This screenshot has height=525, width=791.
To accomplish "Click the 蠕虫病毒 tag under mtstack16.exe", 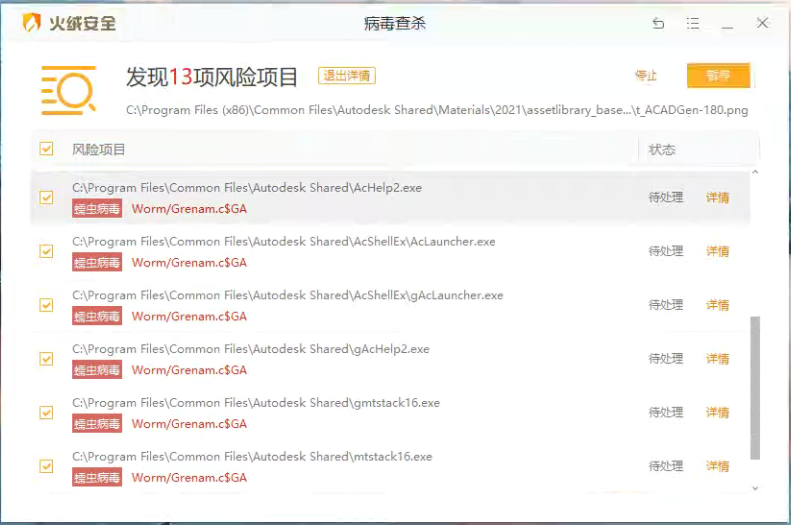I will click(97, 478).
